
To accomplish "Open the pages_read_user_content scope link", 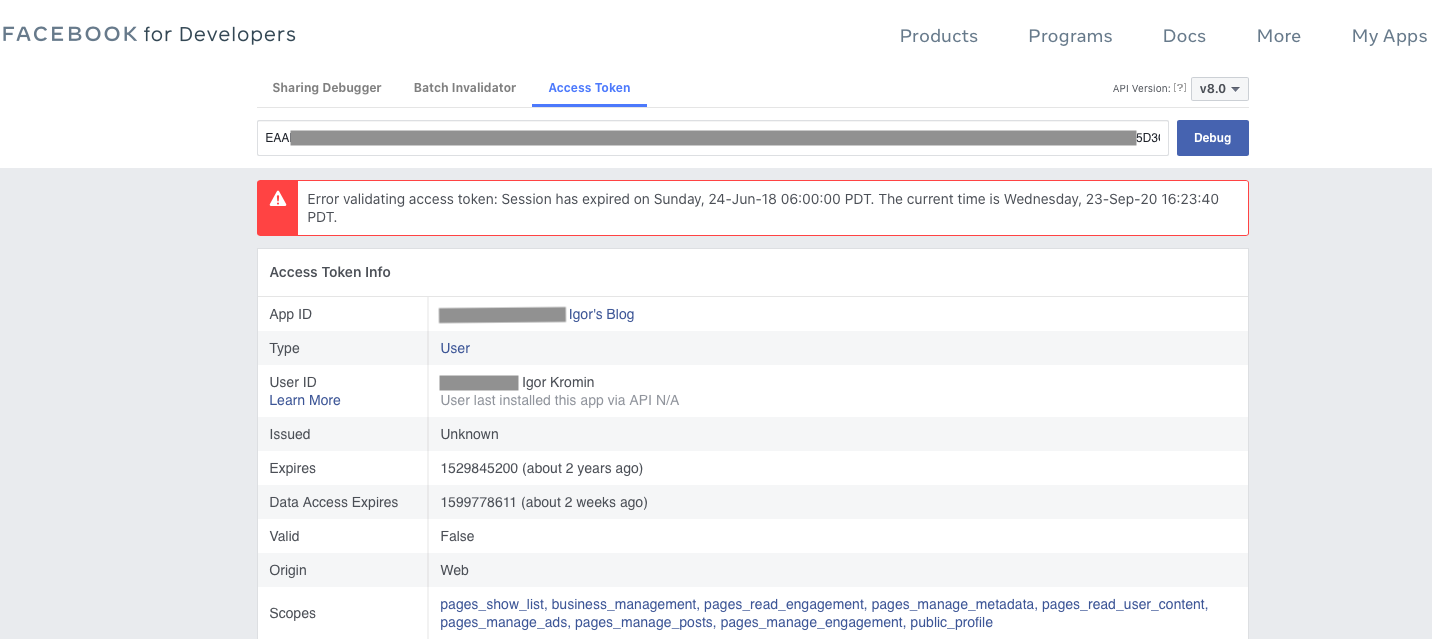I will (x=1124, y=604).
